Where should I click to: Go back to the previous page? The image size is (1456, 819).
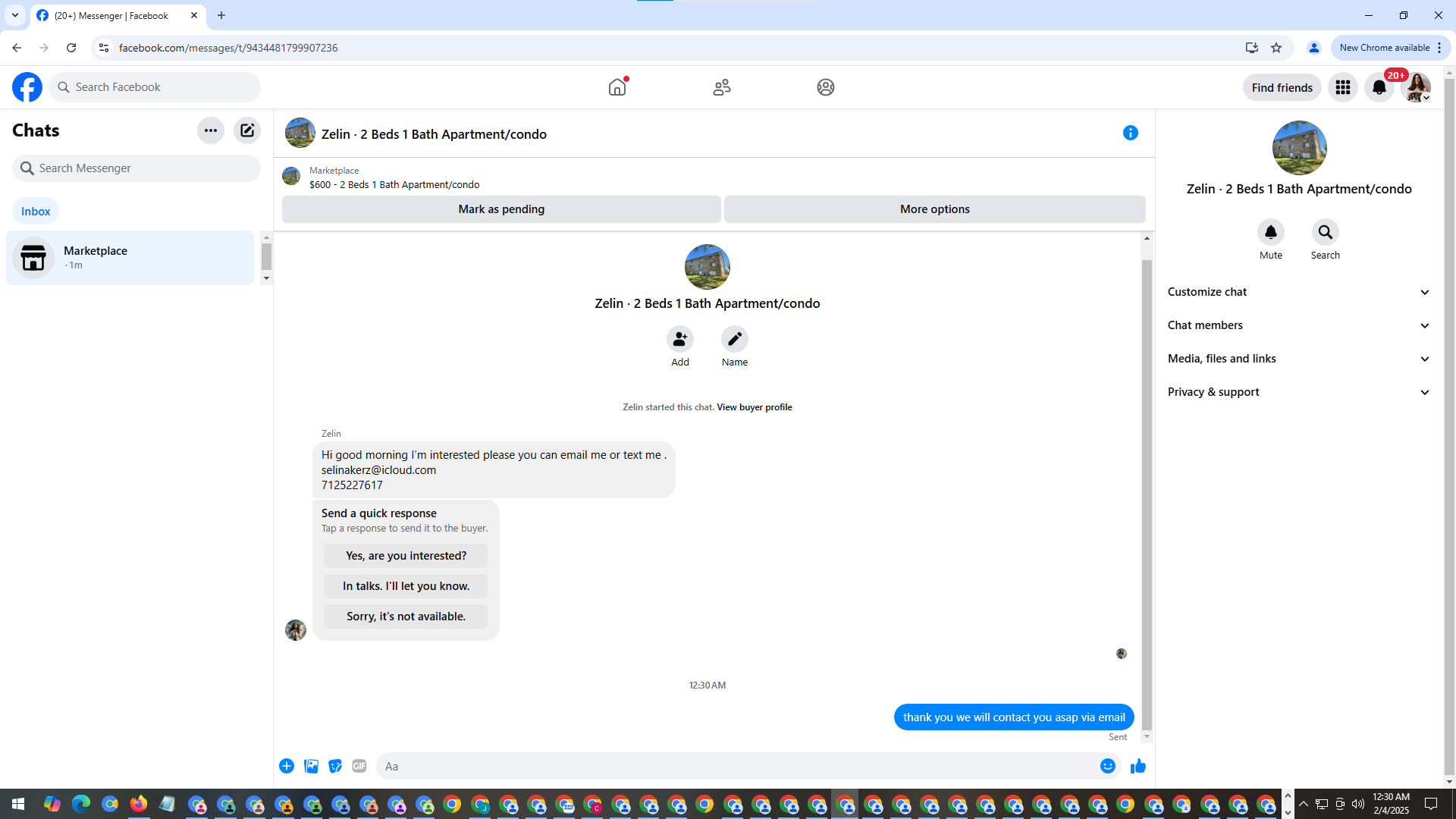tap(17, 48)
